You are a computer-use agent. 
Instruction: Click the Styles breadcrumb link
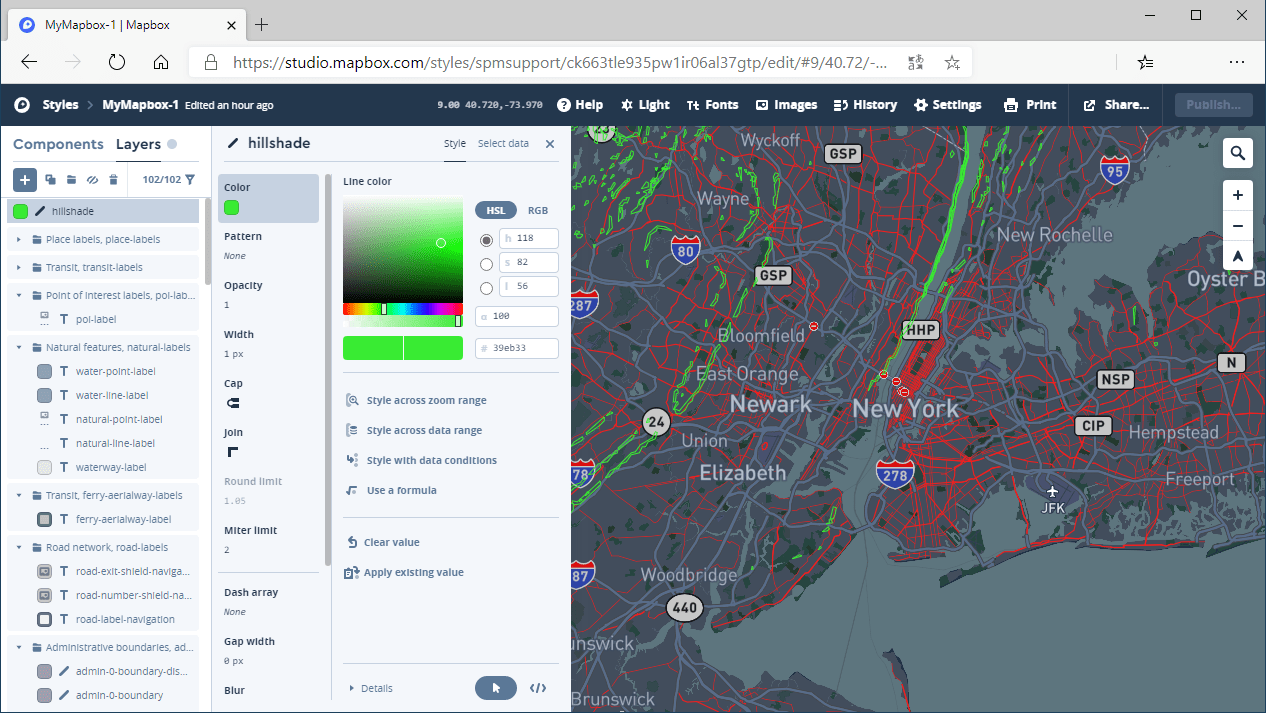pos(60,105)
